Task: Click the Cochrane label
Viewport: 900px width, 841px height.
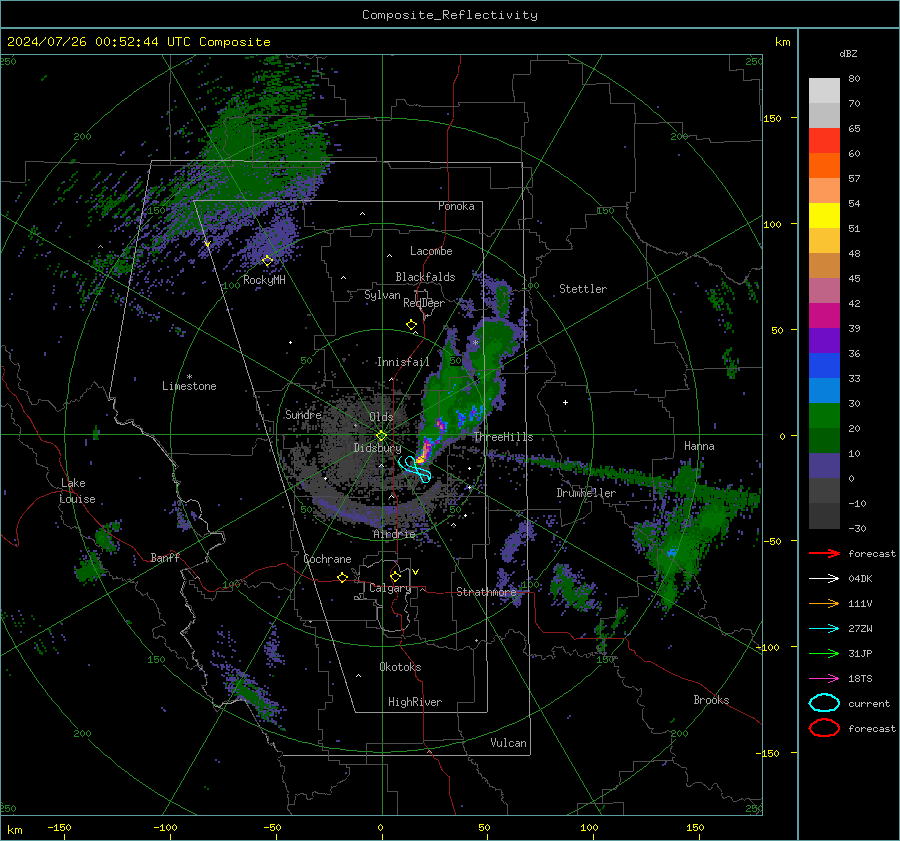Action: pyautogui.click(x=327, y=559)
